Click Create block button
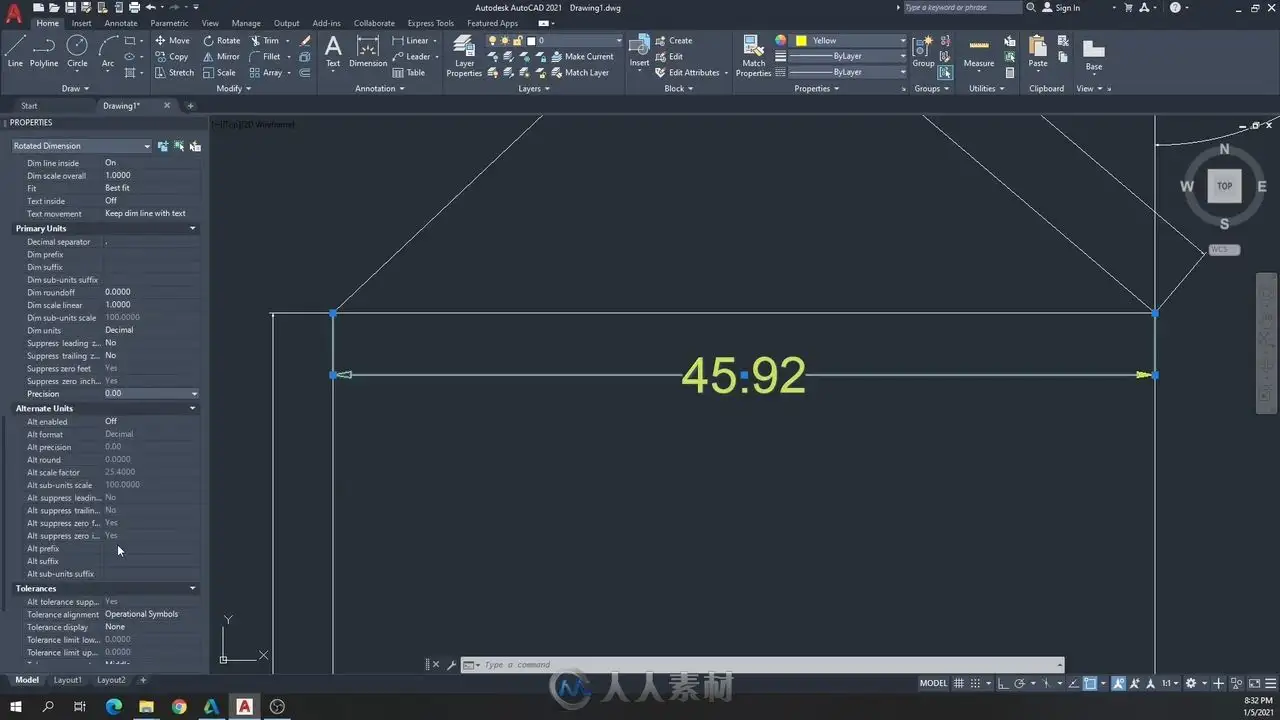The width and height of the screenshot is (1280, 720). tap(673, 41)
